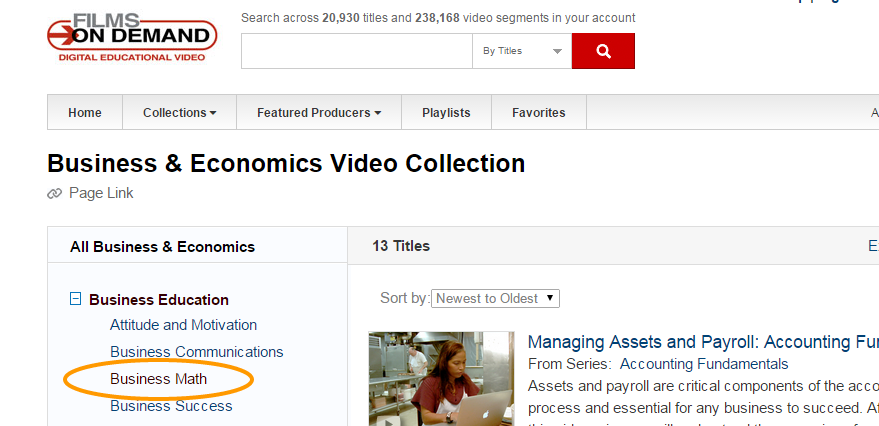Go to the Home tab
Viewport: 879px width, 426px height.
[x=85, y=113]
